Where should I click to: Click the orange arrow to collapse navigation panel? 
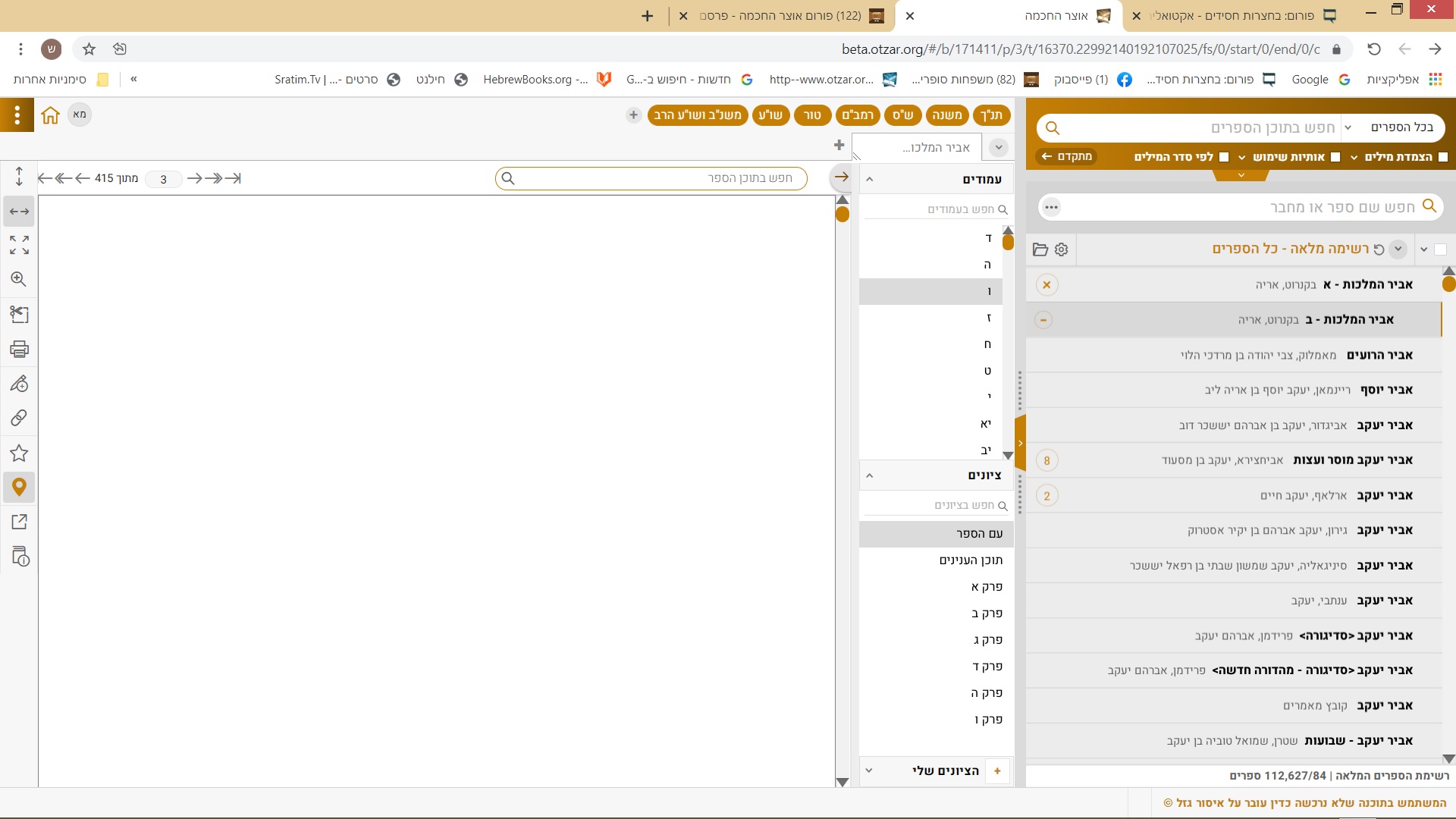842,177
